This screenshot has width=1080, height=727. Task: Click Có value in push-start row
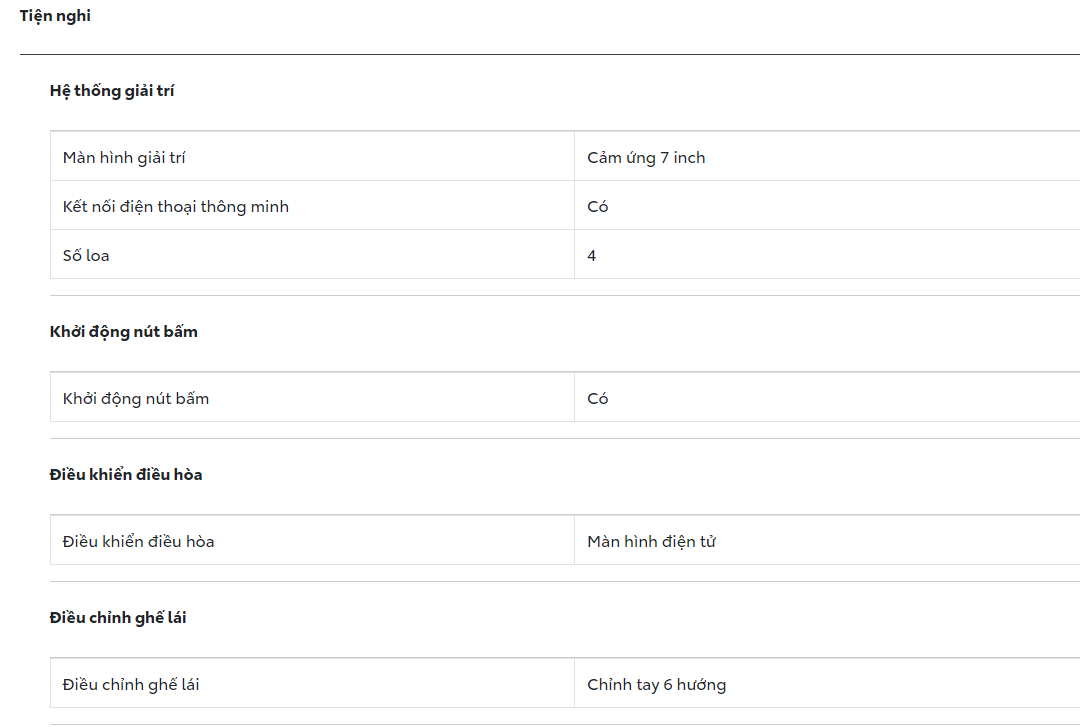tap(598, 399)
